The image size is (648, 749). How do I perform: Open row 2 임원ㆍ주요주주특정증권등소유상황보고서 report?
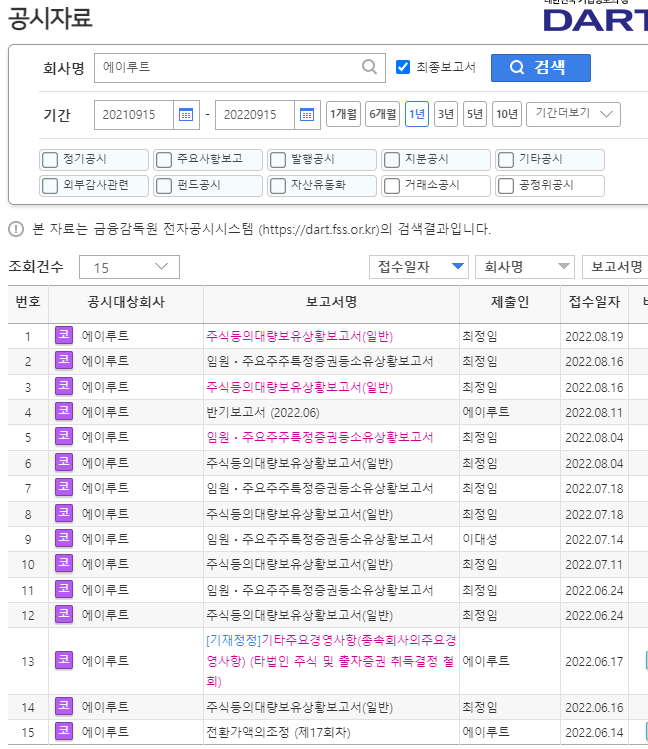tap(319, 361)
